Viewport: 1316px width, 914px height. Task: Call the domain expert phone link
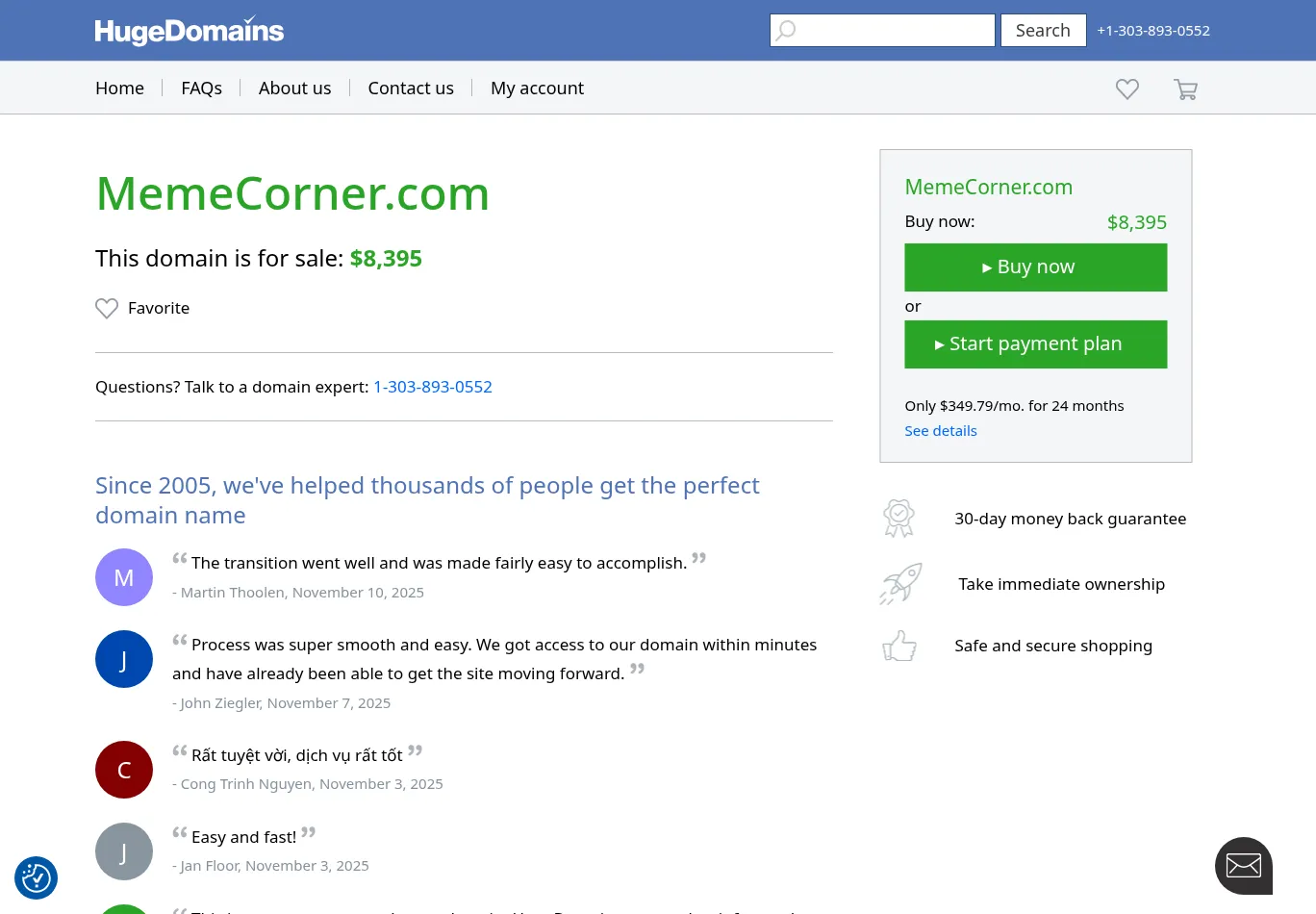[433, 387]
